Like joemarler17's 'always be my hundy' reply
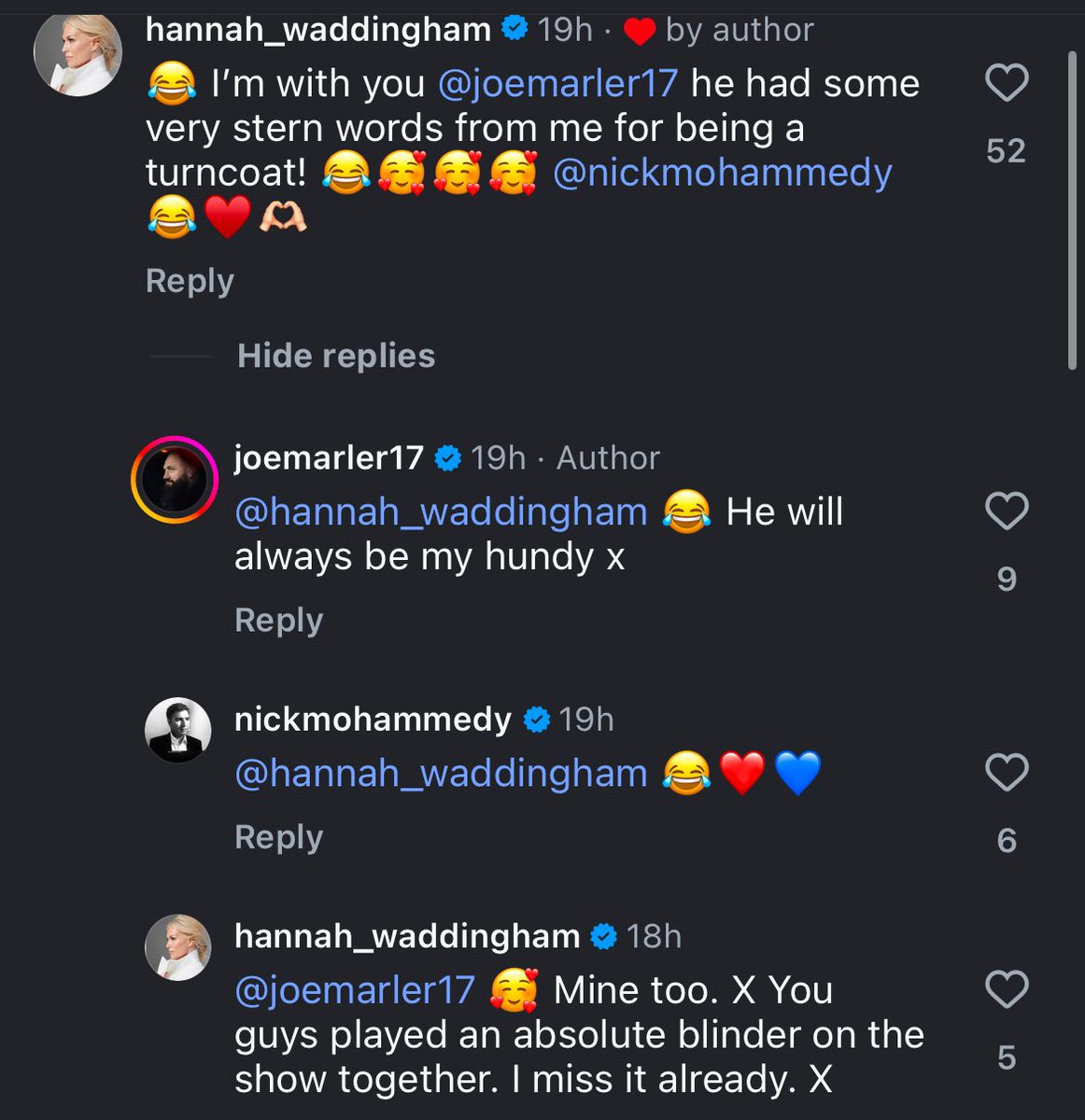This screenshot has height=1120, width=1085. (x=1007, y=511)
